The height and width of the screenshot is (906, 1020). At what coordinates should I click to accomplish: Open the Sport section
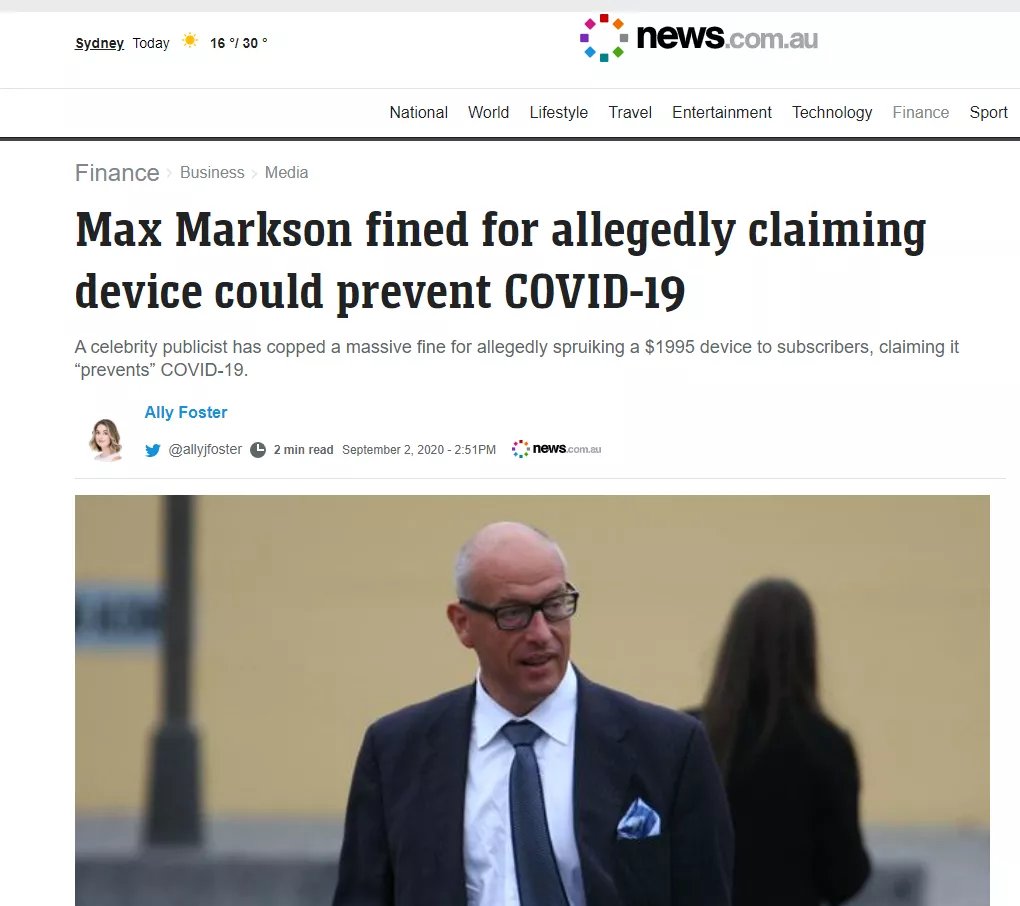988,113
